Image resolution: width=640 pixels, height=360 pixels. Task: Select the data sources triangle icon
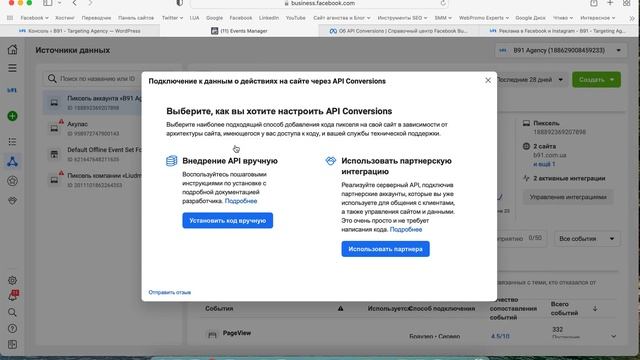pyautogui.click(x=12, y=162)
